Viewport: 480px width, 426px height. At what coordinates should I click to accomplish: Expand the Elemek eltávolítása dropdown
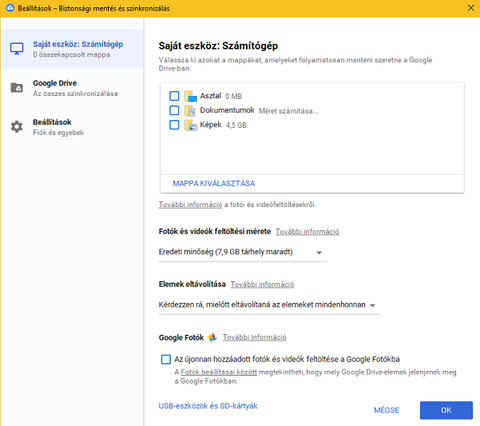269,305
